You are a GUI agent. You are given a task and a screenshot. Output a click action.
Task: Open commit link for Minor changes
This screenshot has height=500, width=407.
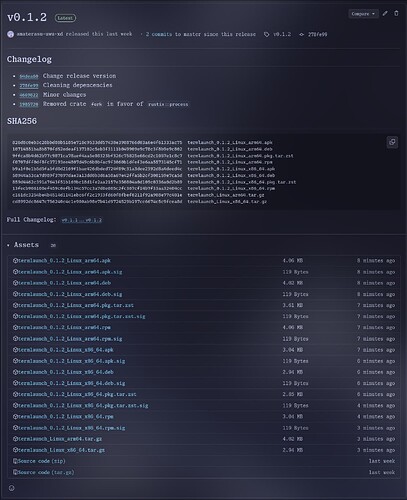click(x=29, y=95)
